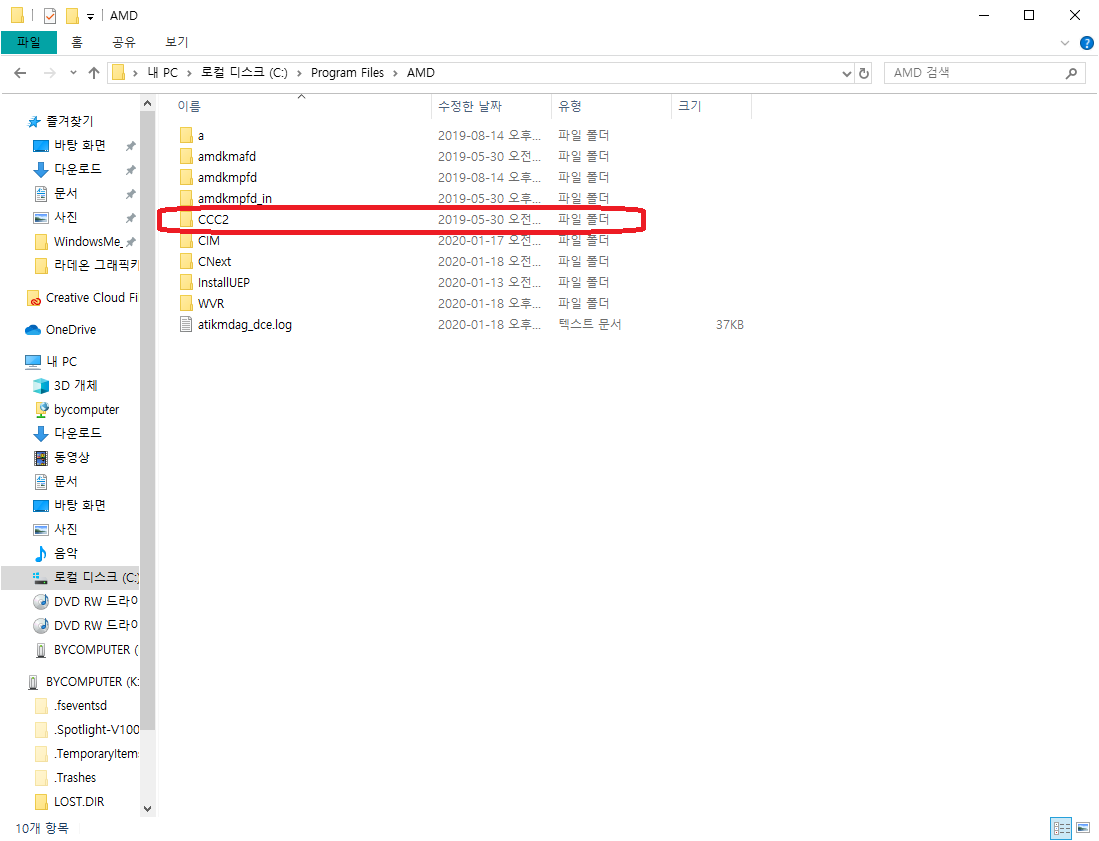Image resolution: width=1099 pixels, height=841 pixels.
Task: Open pinned 사진 under 즐겨찾기
Action: click(x=65, y=217)
